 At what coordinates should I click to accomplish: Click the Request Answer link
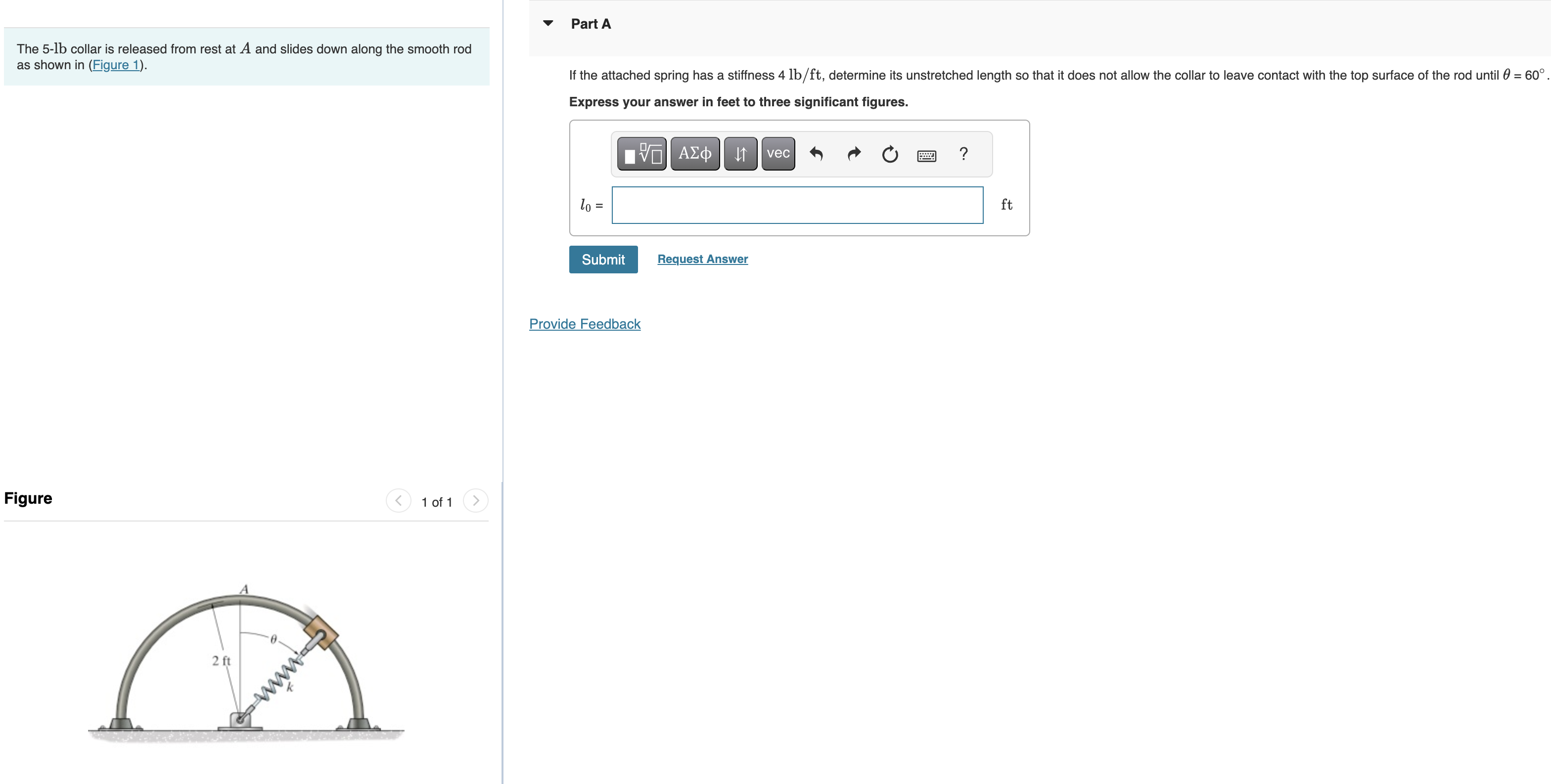pos(702,259)
